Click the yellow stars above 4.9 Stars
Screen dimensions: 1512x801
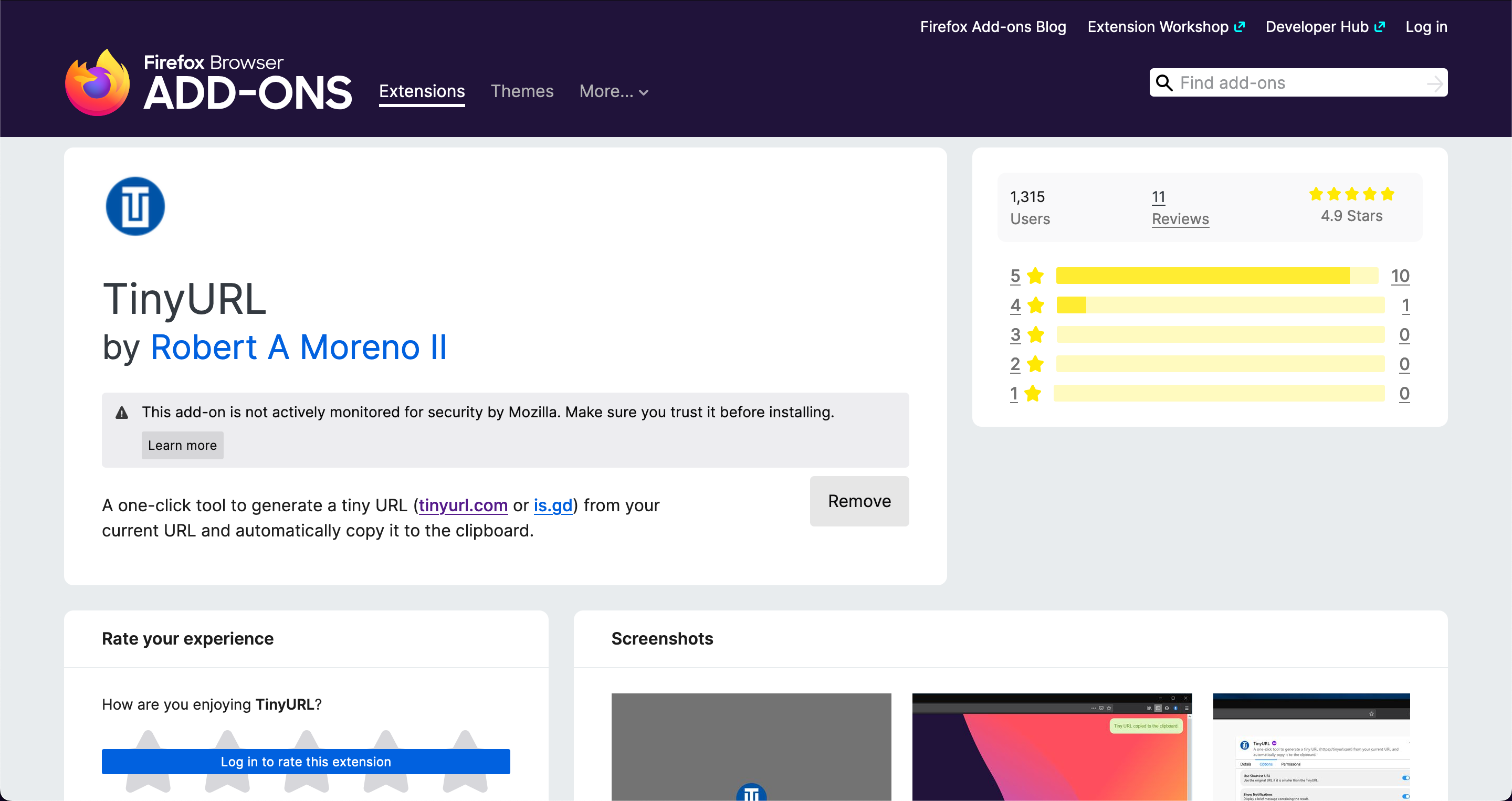tap(1351, 194)
